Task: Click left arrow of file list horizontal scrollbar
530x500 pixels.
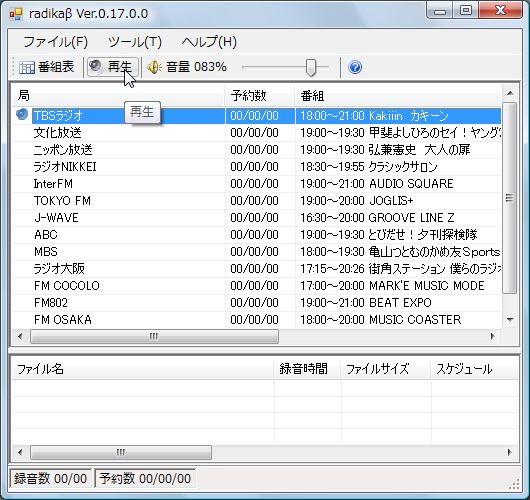Action: (20, 452)
